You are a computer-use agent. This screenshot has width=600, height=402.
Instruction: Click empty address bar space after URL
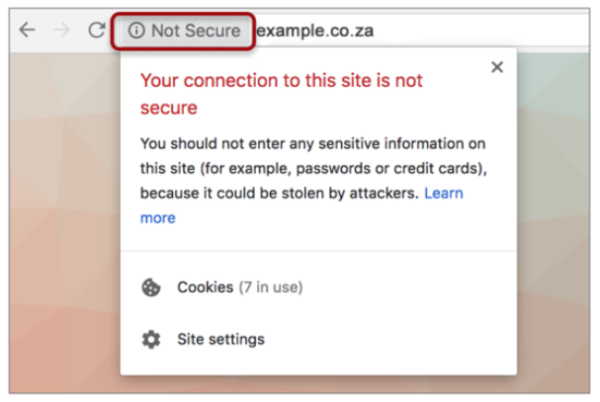click(x=480, y=31)
